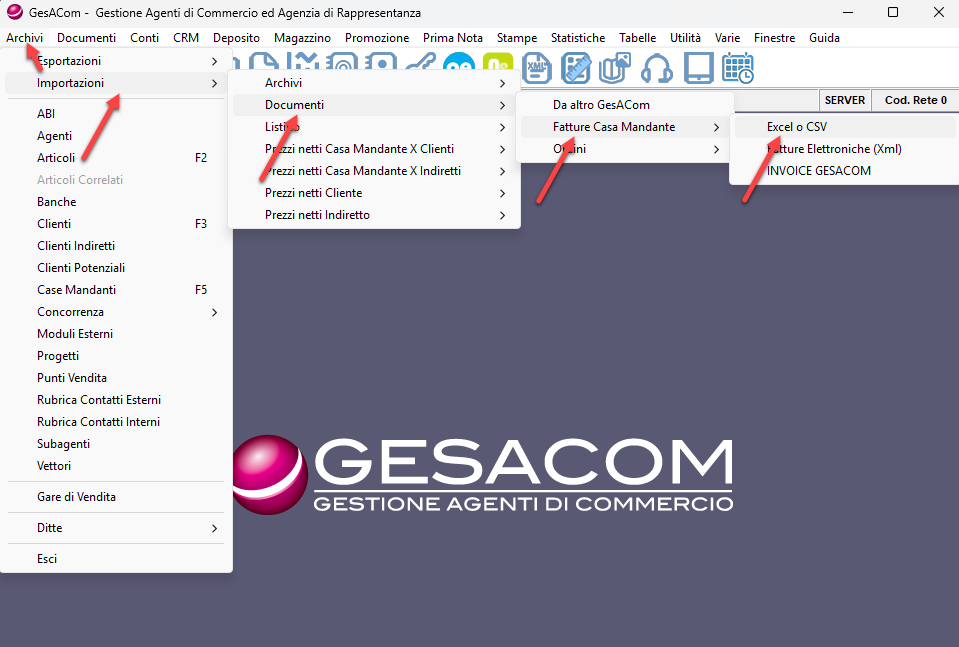Screen dimensions: 959x647
Task: Open the Documenti menu in the menu bar
Action: tap(86, 38)
